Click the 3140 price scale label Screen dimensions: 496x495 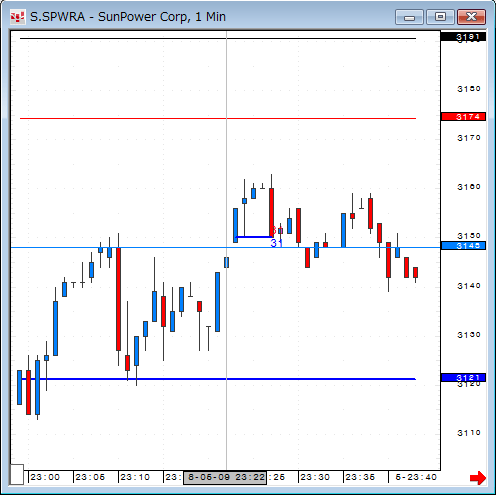(469, 286)
